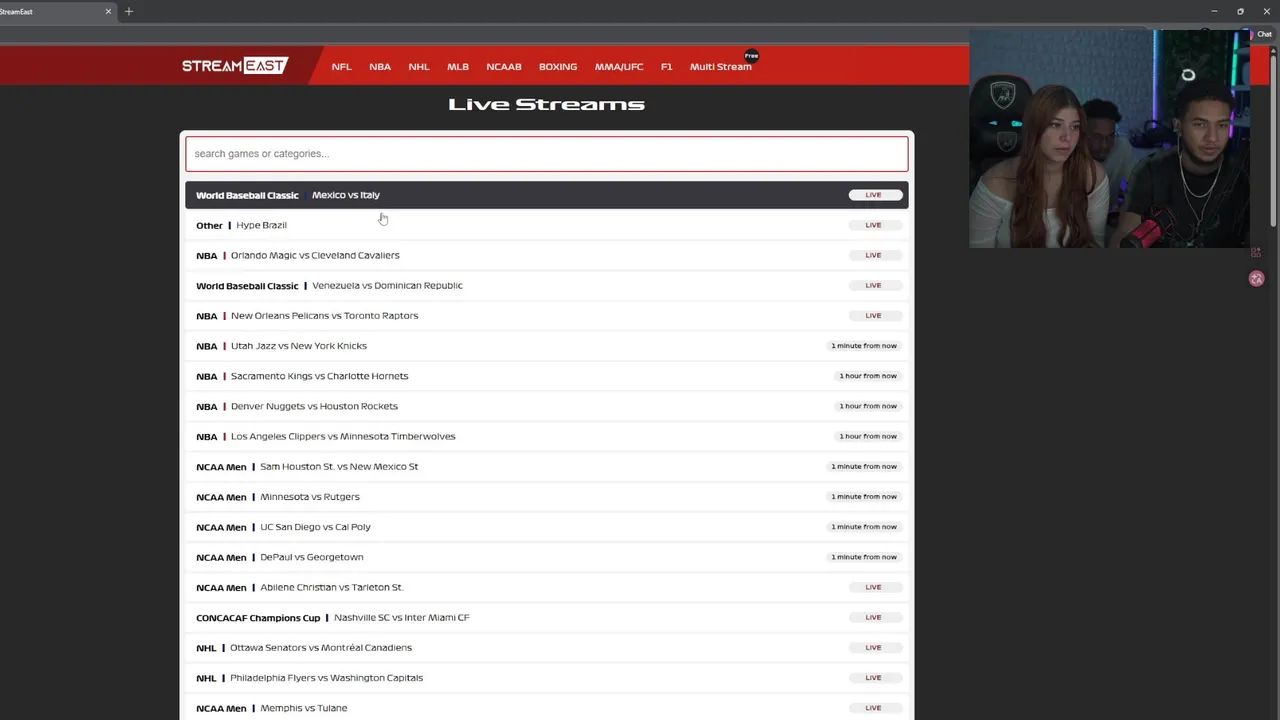
Task: Click the 'Live Streams' heading
Action: pyautogui.click(x=546, y=104)
